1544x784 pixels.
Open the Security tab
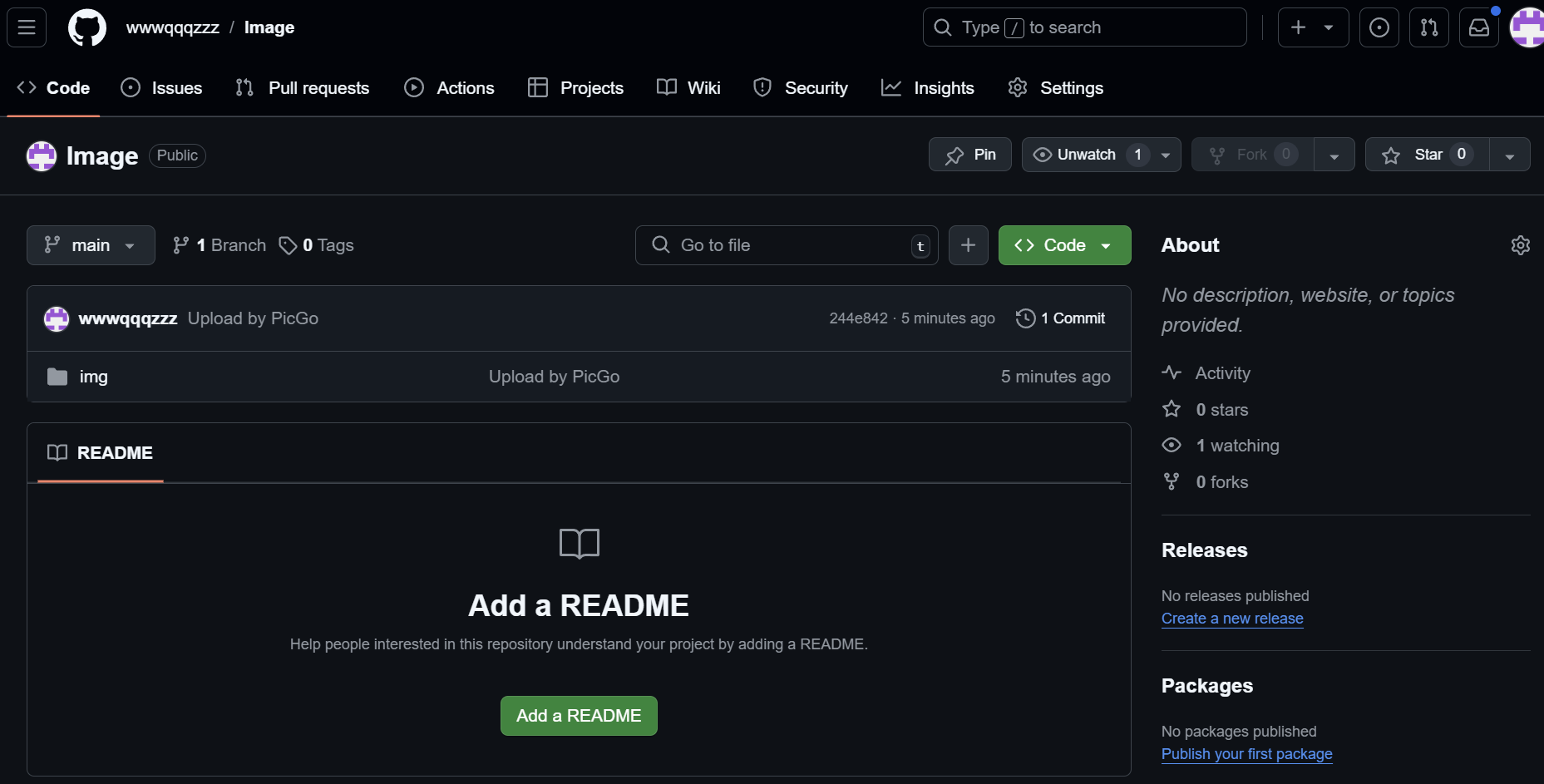coord(800,88)
